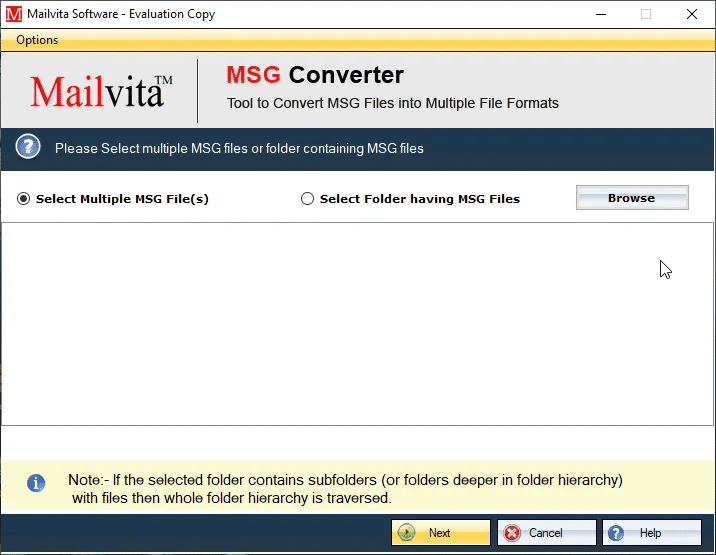Screen dimensions: 716x555
Task: Click the info icon beside Note
Action: point(36,483)
